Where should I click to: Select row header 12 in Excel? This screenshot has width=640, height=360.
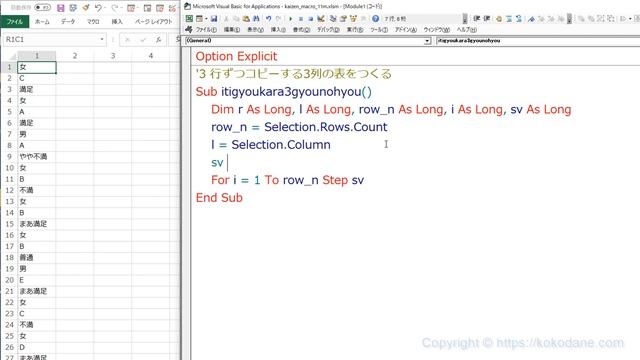click(9, 190)
